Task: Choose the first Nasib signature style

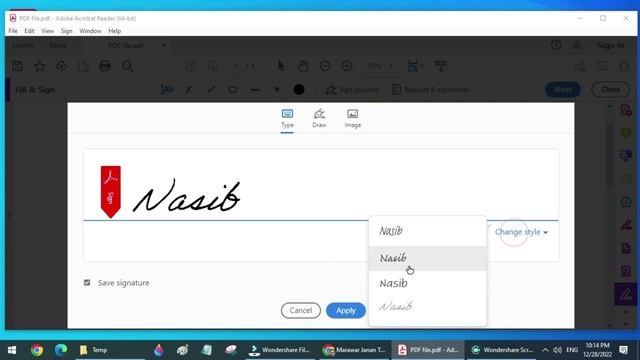Action: click(428, 231)
